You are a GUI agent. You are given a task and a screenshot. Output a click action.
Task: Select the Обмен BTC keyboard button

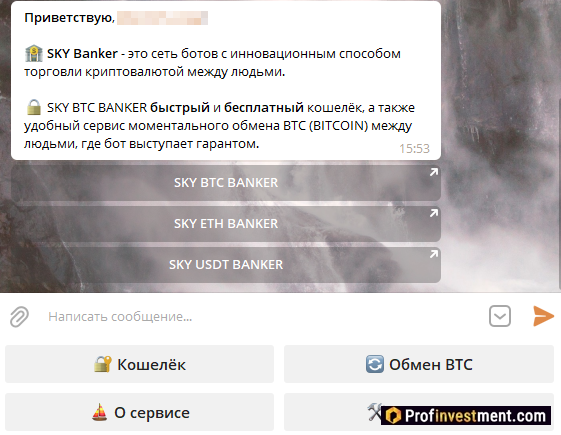[x=419, y=364]
